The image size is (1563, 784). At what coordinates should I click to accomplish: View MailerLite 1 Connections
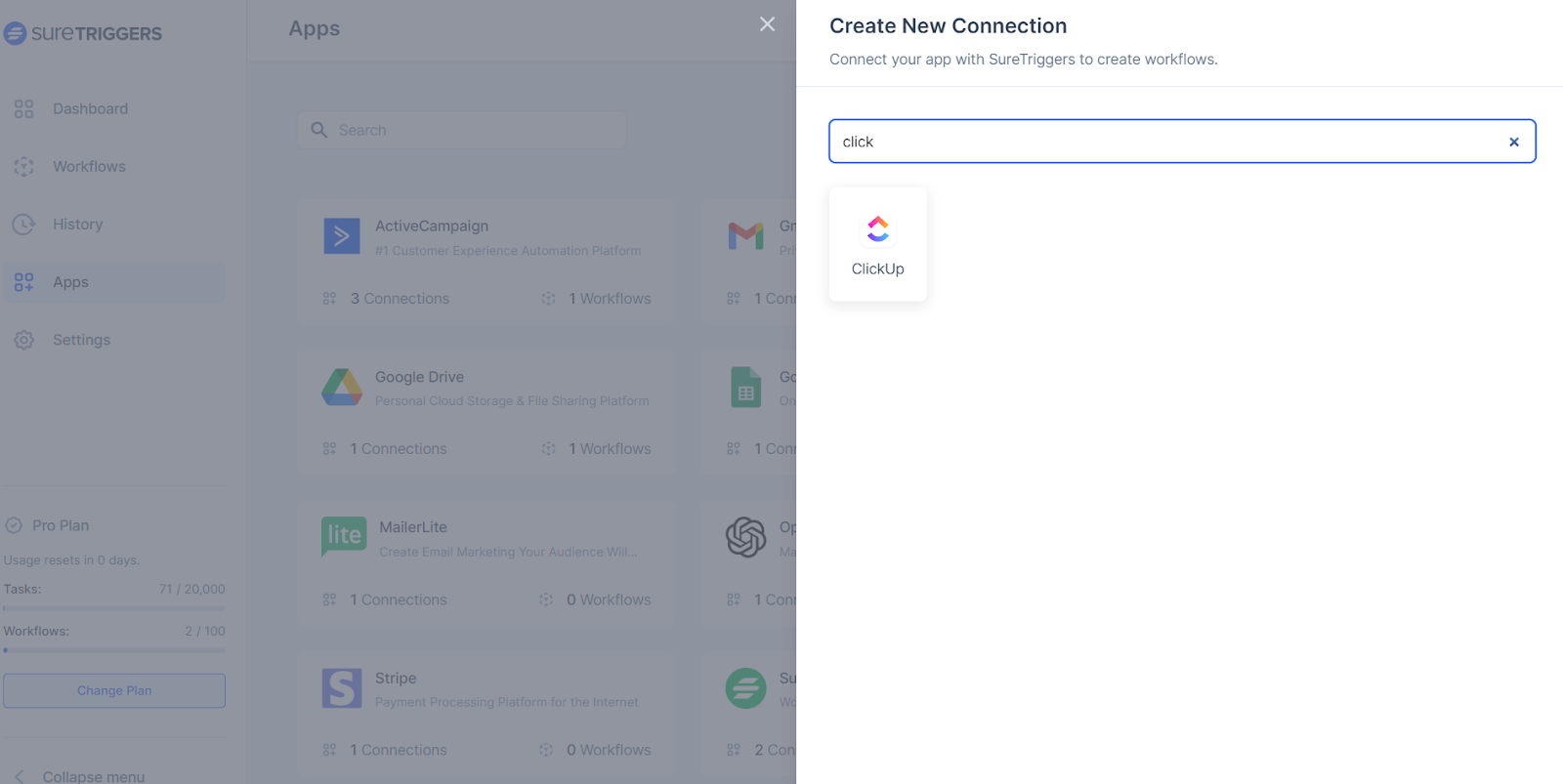[385, 599]
